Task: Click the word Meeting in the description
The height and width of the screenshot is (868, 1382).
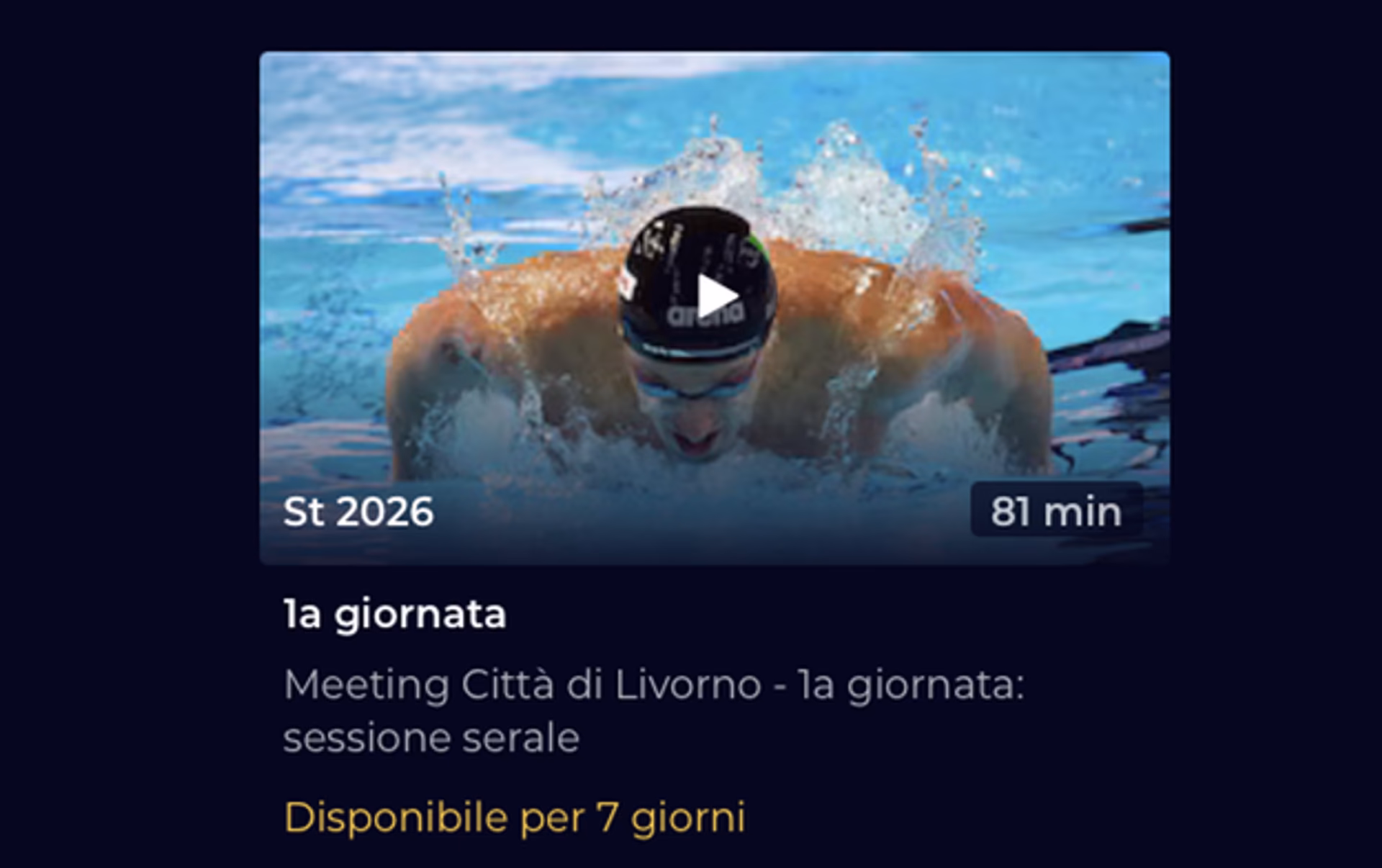Action: tap(366, 685)
